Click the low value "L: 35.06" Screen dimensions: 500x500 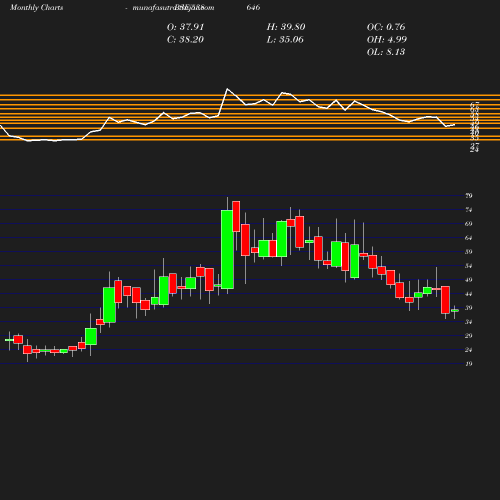(285, 40)
